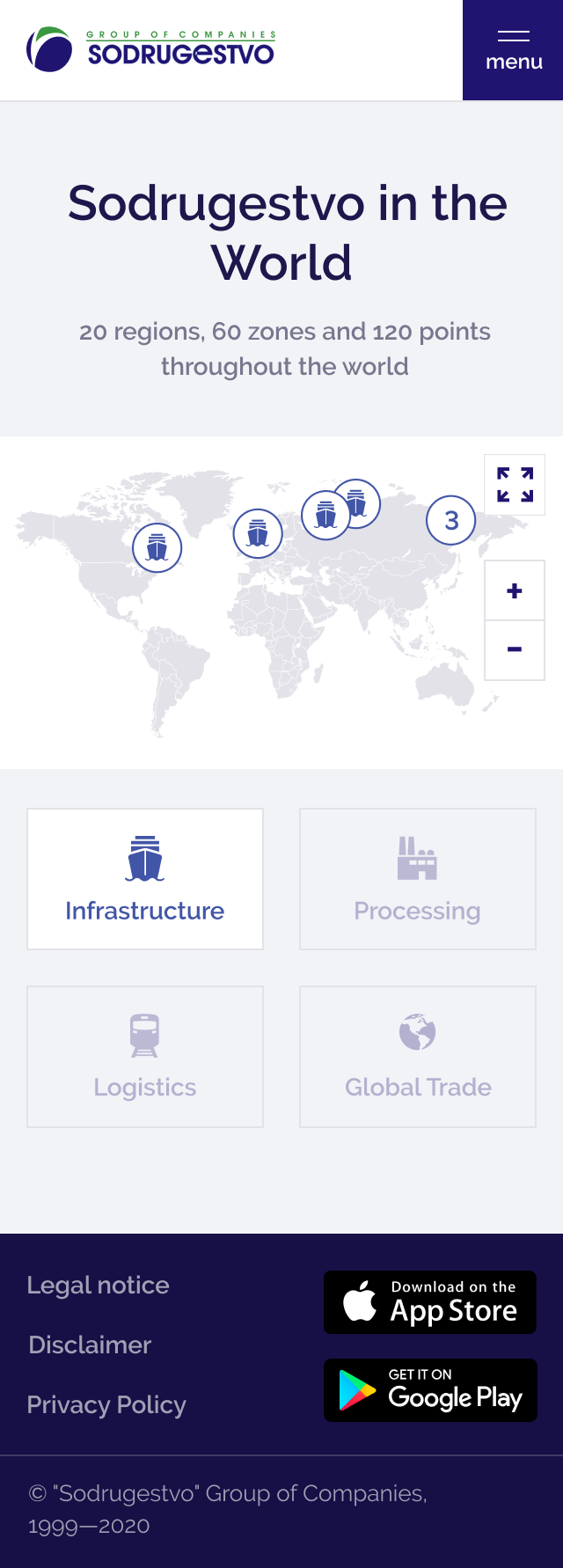The height and width of the screenshot is (1568, 563).
Task: Open the Privacy Policy link
Action: (106, 1404)
